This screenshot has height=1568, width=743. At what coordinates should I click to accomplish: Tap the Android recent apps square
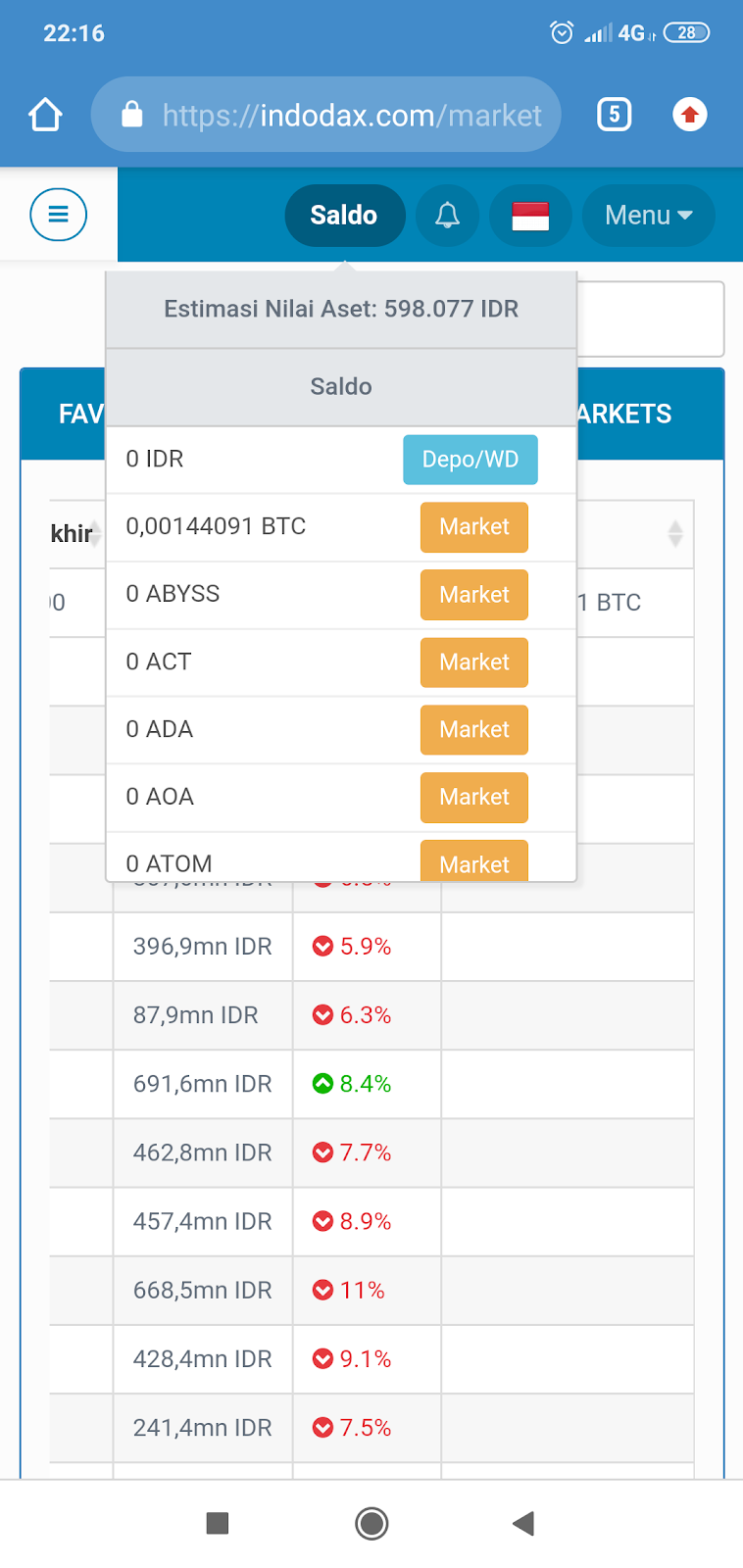218,1523
